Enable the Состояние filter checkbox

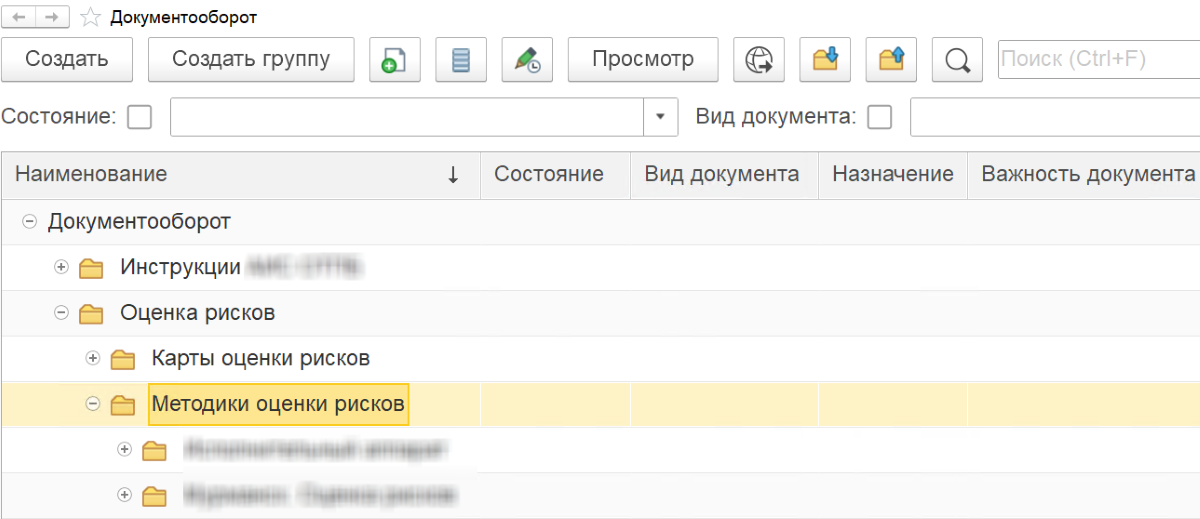click(140, 117)
